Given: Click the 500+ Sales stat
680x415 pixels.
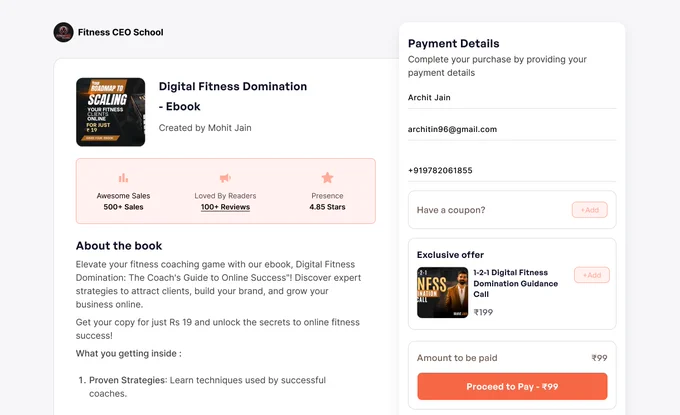Looking at the screenshot, I should [x=123, y=207].
